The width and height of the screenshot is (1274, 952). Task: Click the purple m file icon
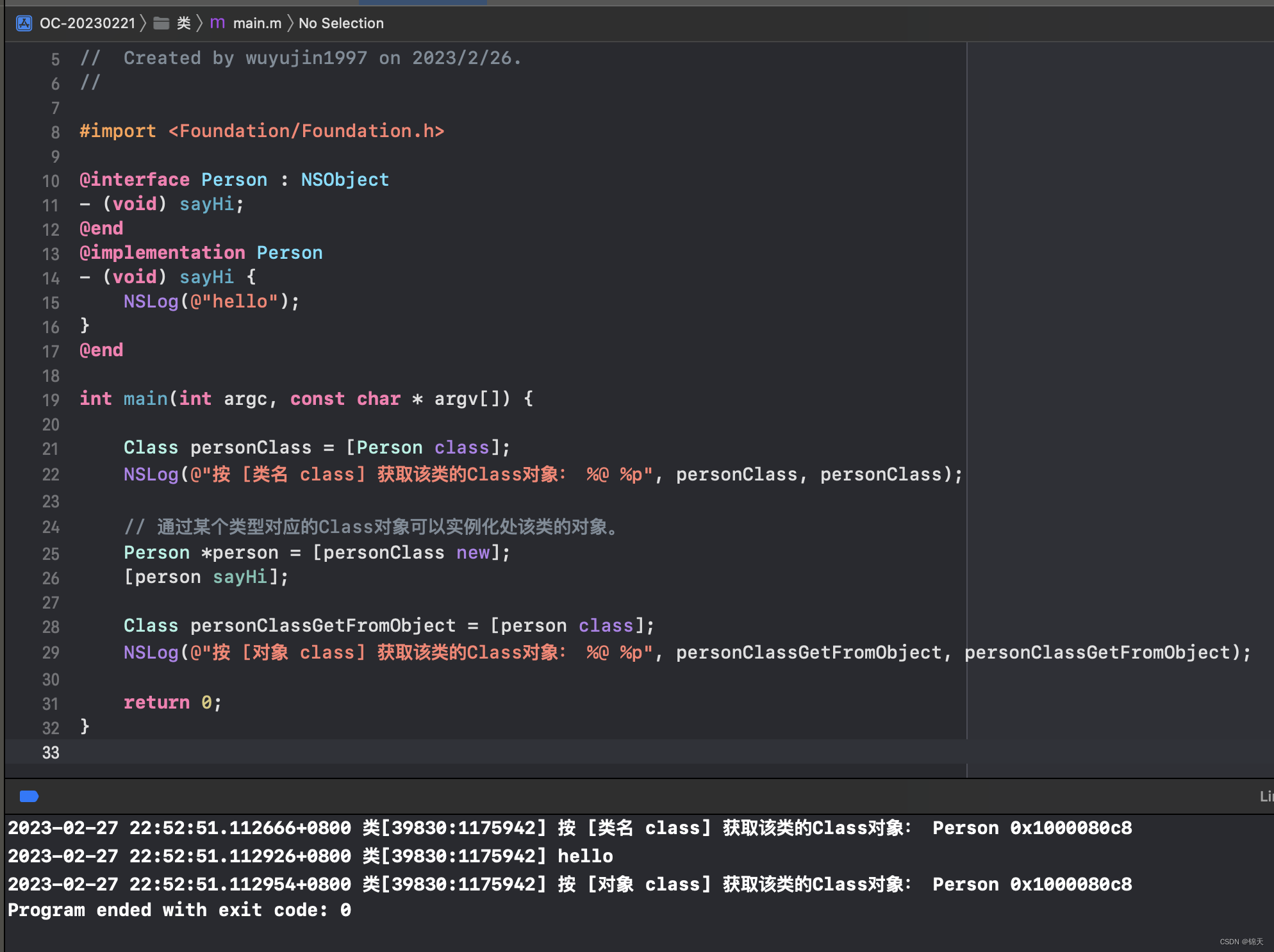coord(217,23)
